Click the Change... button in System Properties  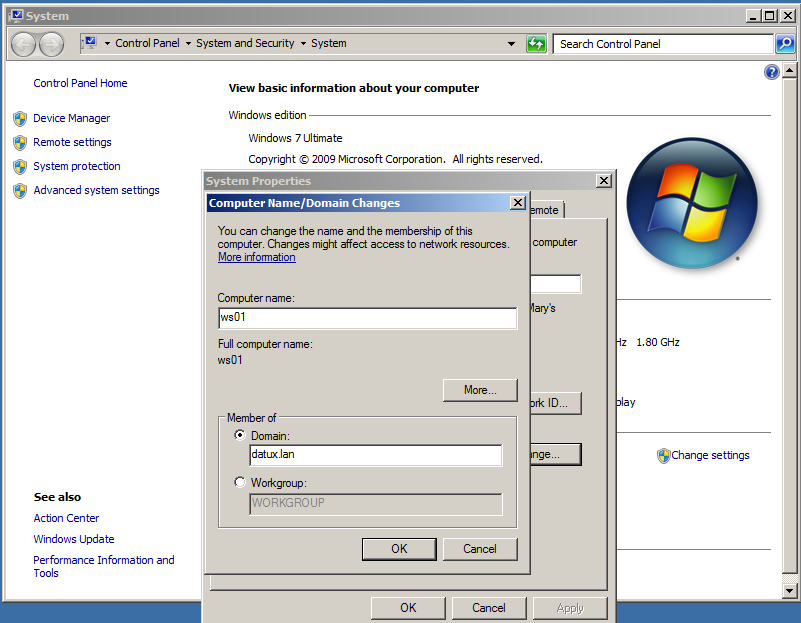click(556, 454)
